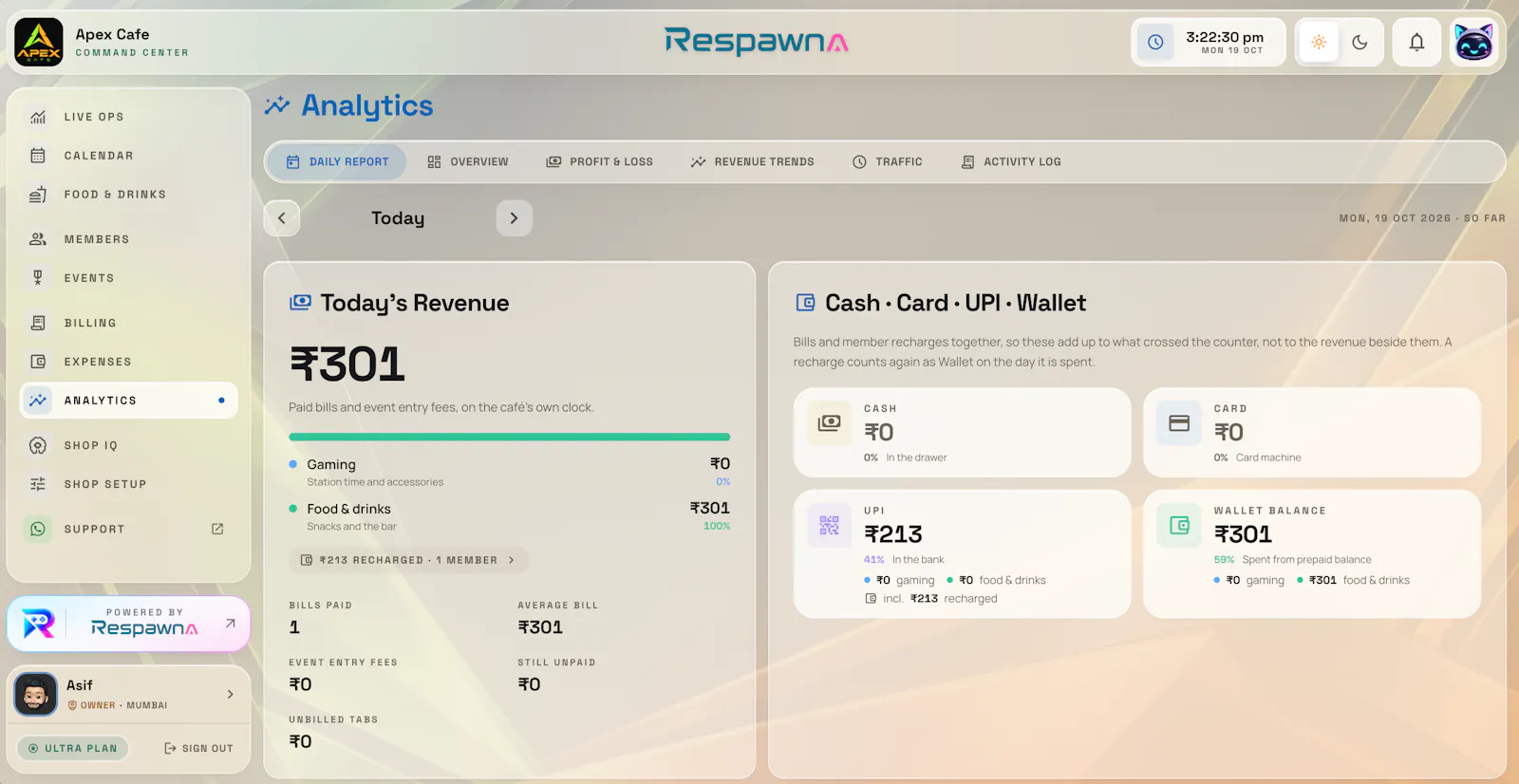This screenshot has width=1519, height=784.
Task: Click the Today date label
Action: click(398, 218)
